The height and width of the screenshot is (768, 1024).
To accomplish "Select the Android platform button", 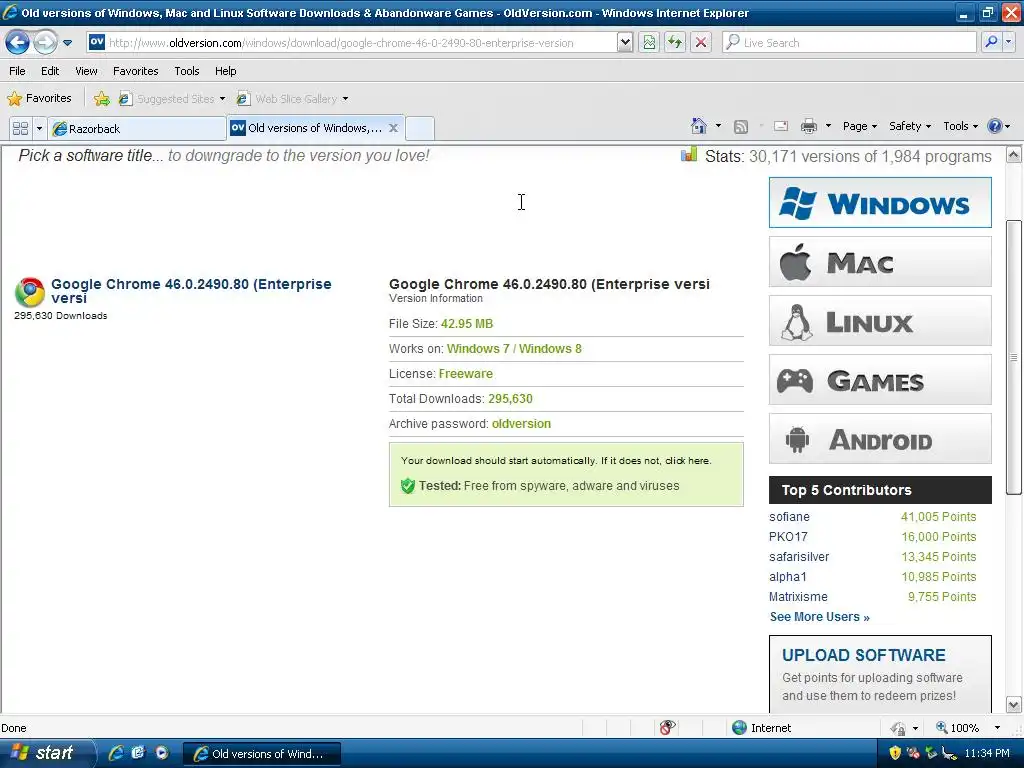I will tap(880, 439).
